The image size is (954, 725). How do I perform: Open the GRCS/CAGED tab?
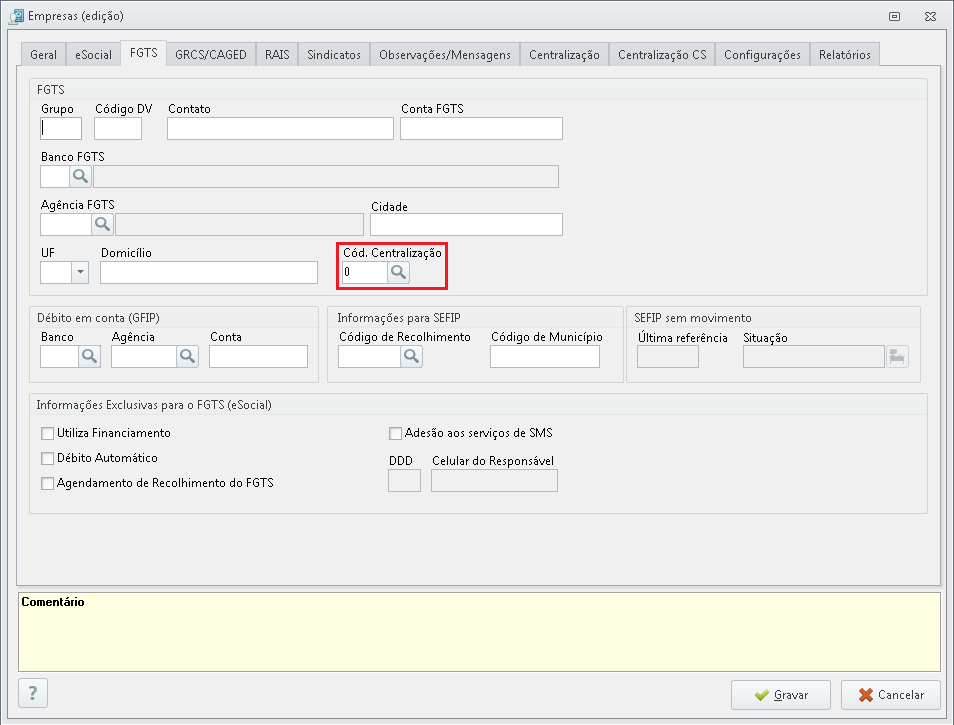point(210,55)
